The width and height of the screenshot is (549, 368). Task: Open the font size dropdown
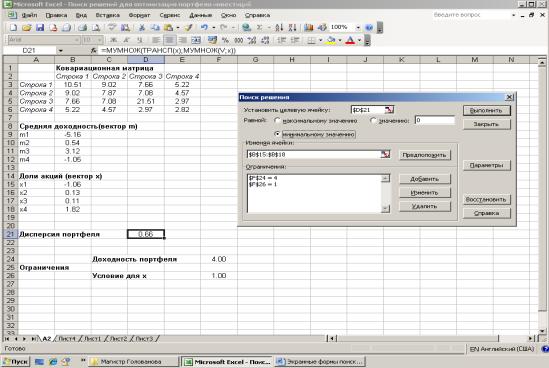point(100,40)
